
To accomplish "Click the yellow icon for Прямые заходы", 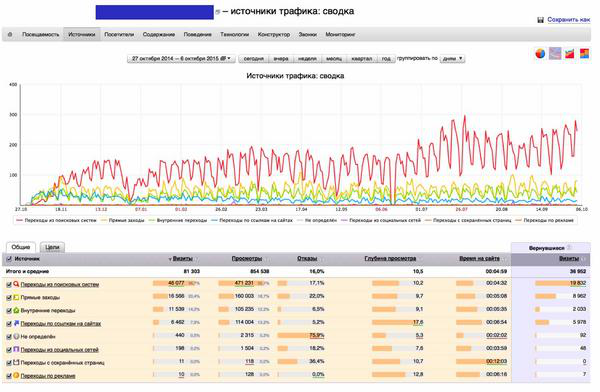I will 16,297.
